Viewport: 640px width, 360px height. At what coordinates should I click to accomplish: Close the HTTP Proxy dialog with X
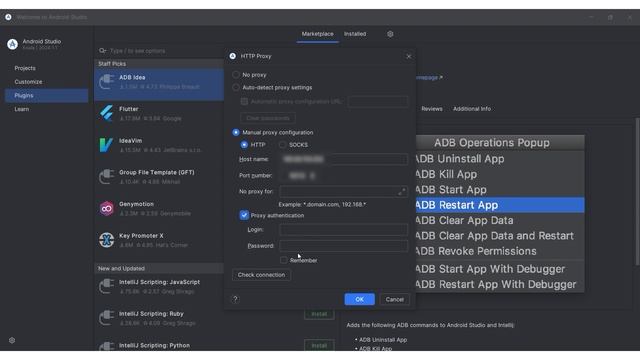409,56
